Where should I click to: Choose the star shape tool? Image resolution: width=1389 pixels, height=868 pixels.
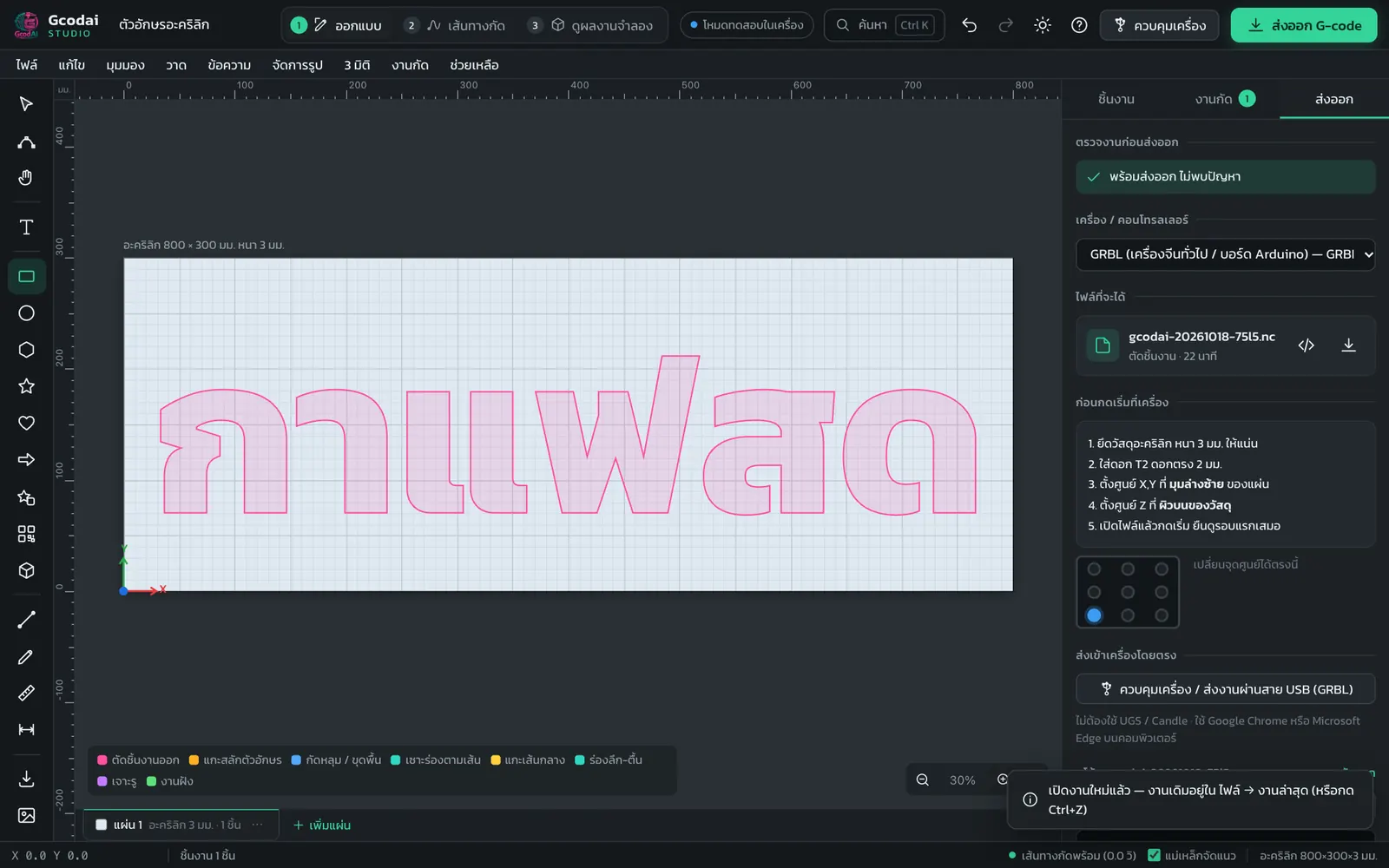coord(26,386)
